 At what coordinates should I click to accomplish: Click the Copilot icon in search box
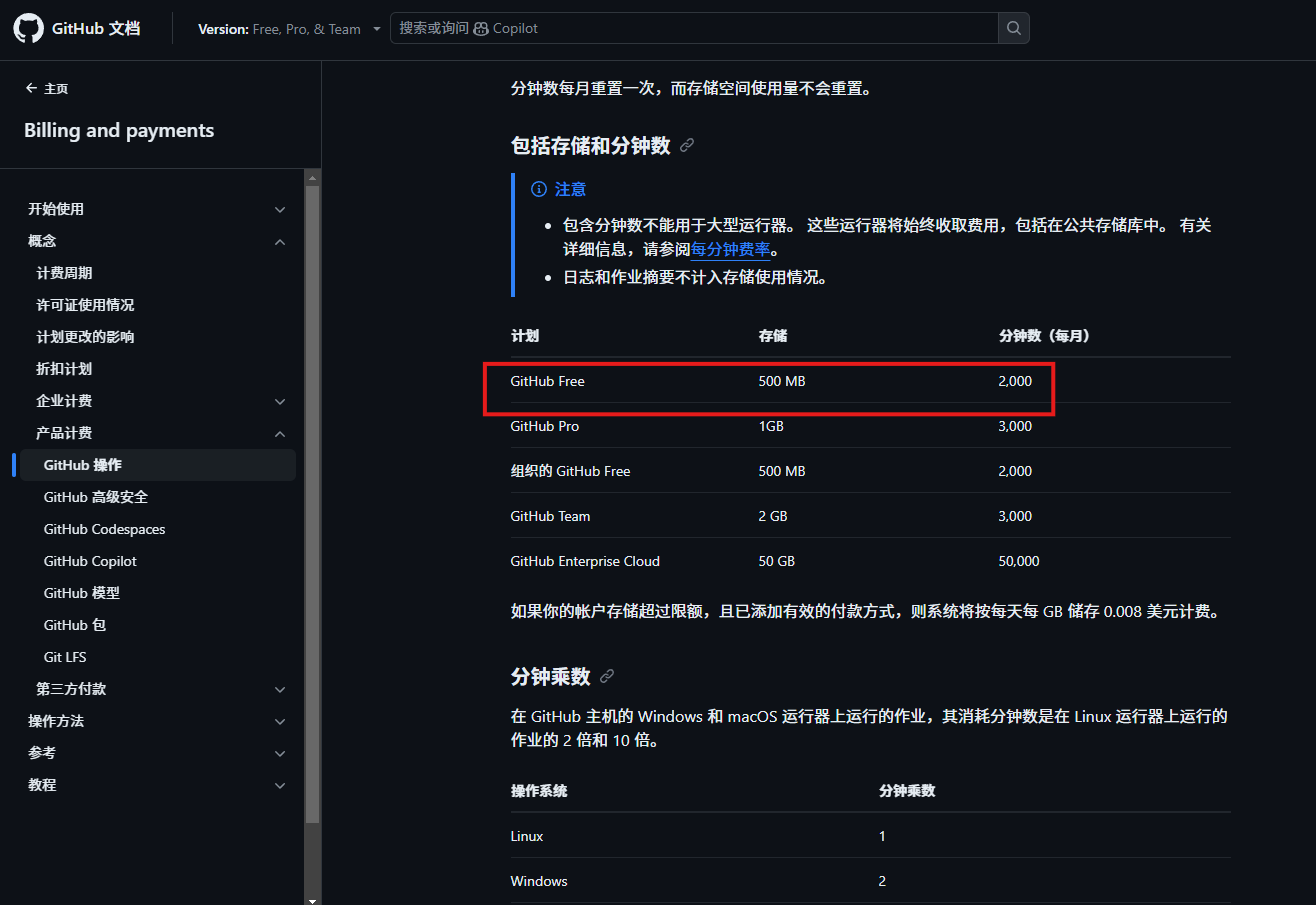[x=481, y=28]
